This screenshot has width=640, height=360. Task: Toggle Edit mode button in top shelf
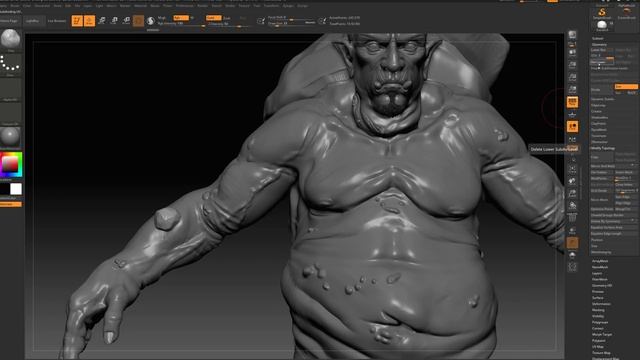point(77,20)
